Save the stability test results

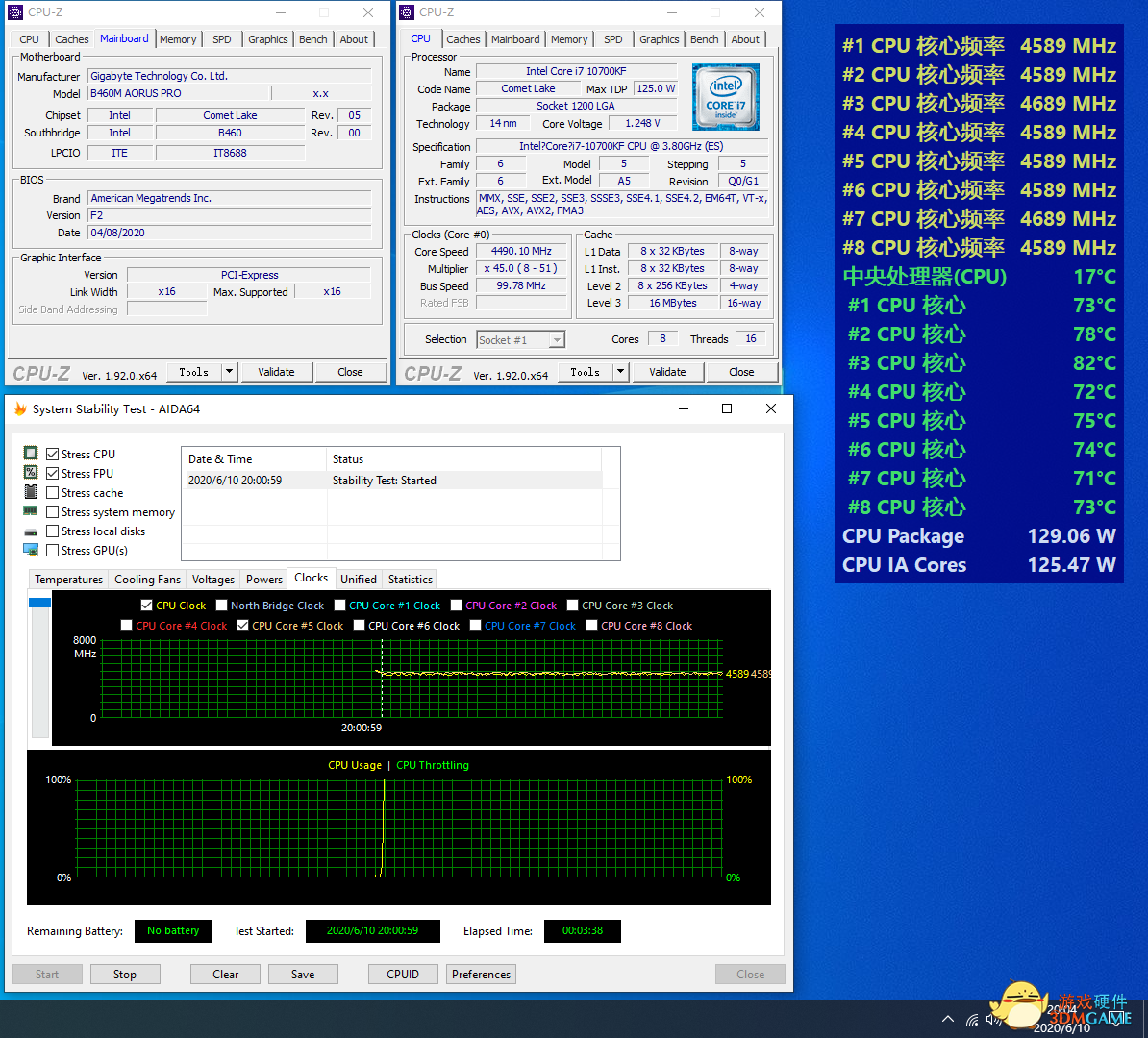pyautogui.click(x=303, y=975)
